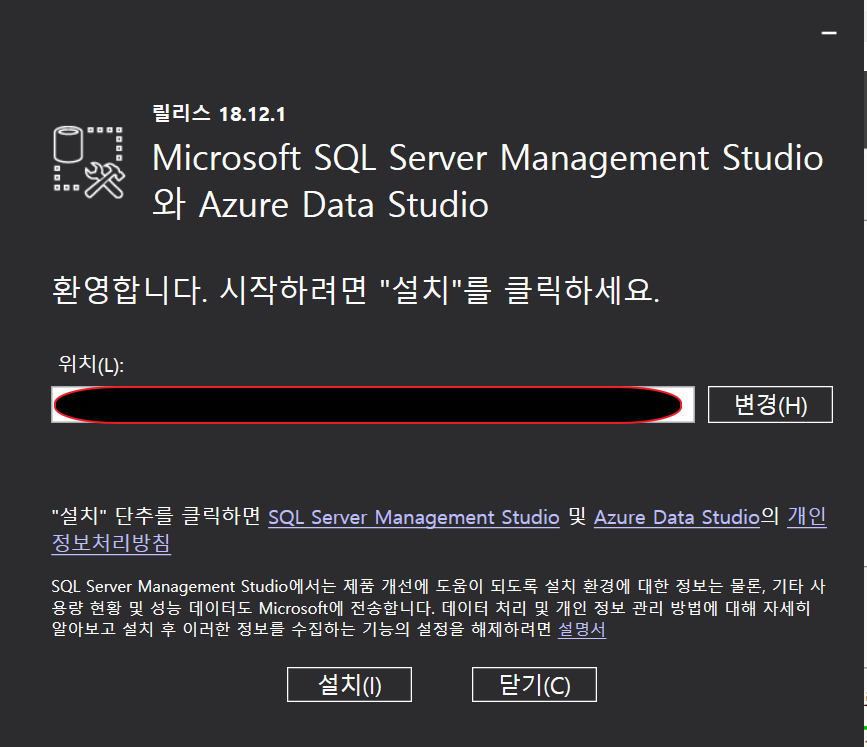Screen dimensions: 867x747
Task: Minimize the installer window
Action: [x=828, y=33]
